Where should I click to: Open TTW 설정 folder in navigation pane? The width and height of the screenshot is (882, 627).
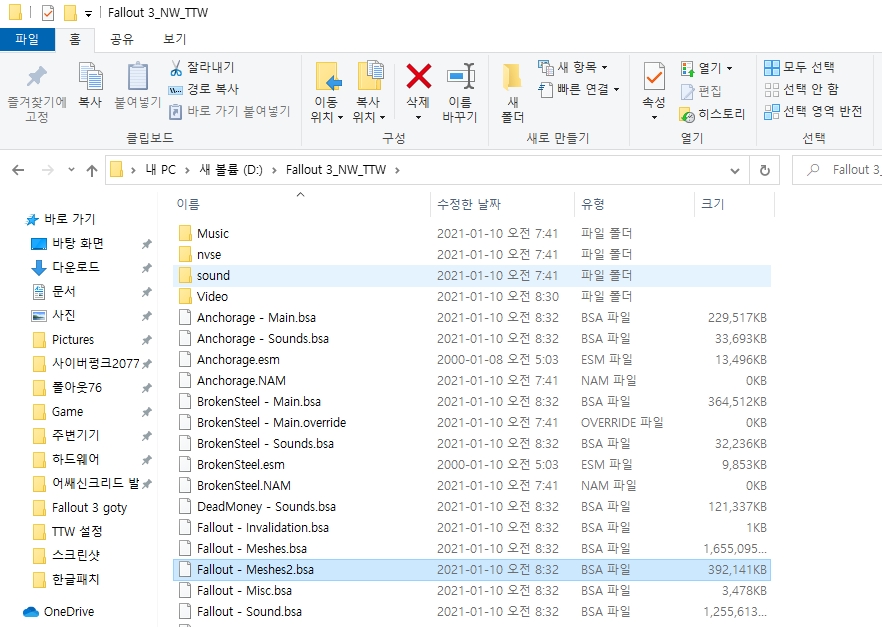(68, 531)
